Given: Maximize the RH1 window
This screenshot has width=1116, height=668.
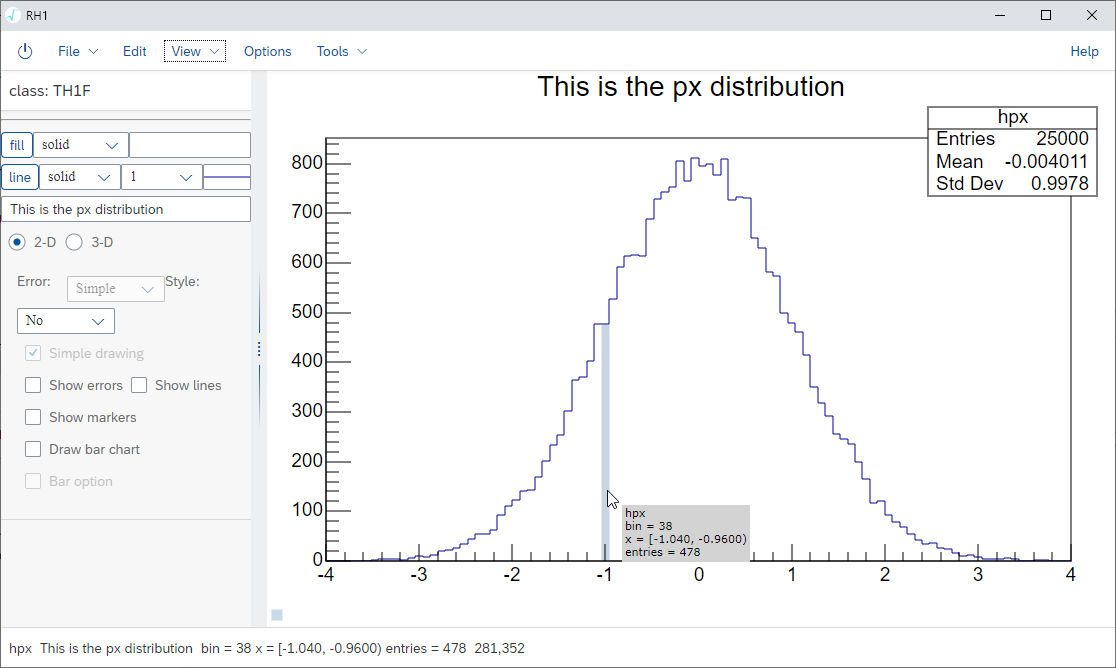Looking at the screenshot, I should [1046, 15].
